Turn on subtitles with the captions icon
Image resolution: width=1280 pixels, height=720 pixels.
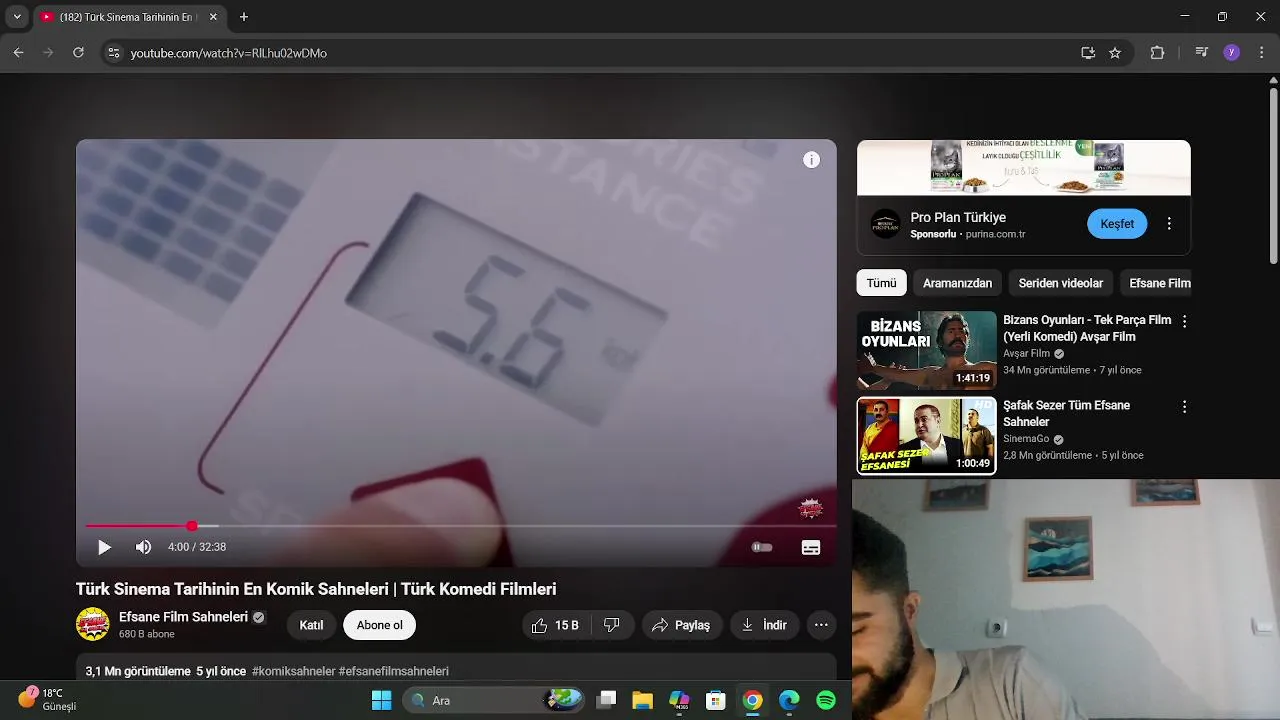tap(811, 547)
